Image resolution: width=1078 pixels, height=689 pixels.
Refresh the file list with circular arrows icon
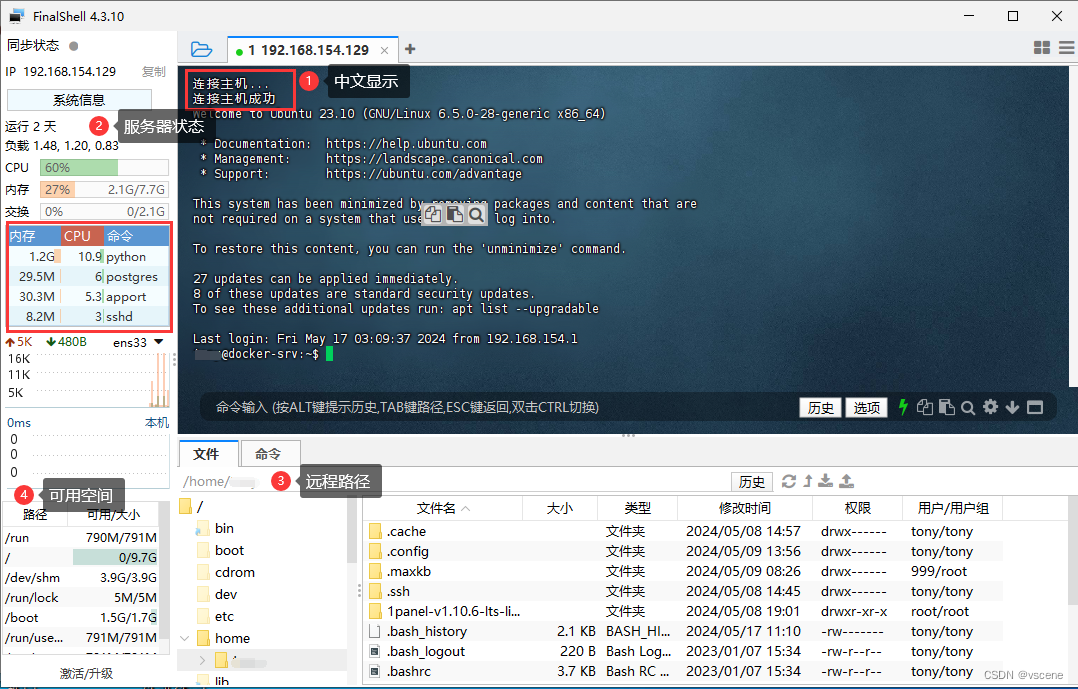coord(788,481)
